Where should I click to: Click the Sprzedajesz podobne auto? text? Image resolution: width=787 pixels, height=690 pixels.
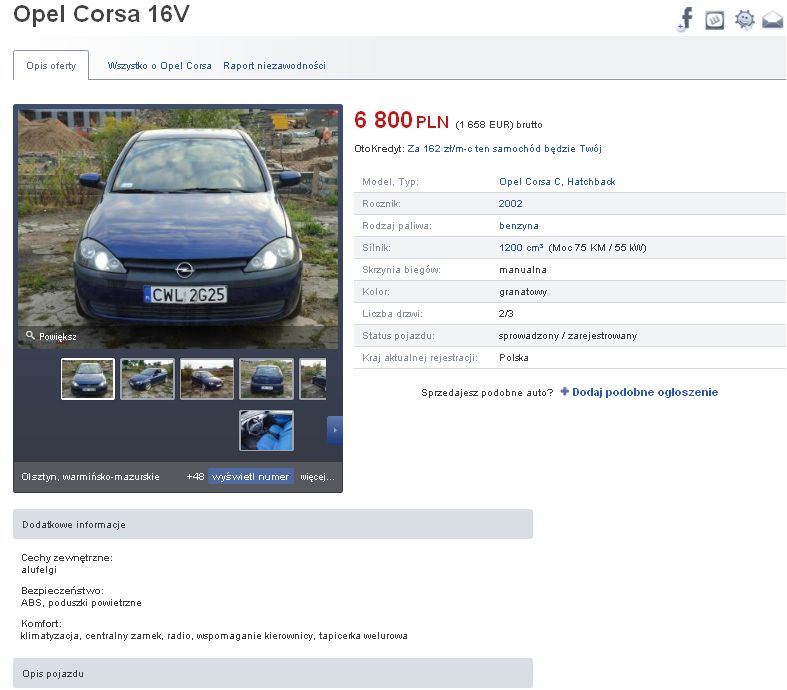487,392
